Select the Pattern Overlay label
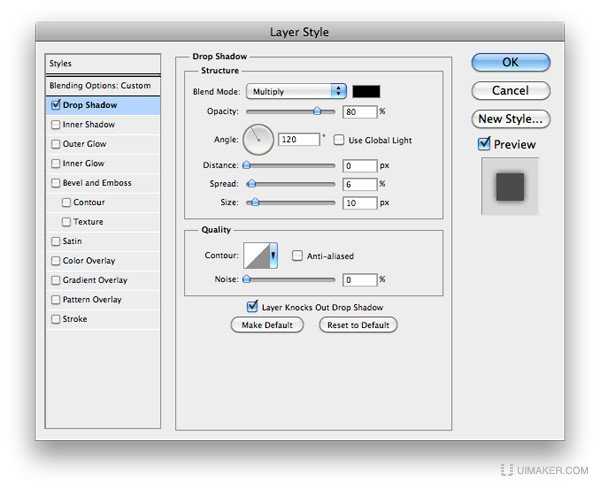This screenshot has width=600, height=489. pyautogui.click(x=92, y=300)
